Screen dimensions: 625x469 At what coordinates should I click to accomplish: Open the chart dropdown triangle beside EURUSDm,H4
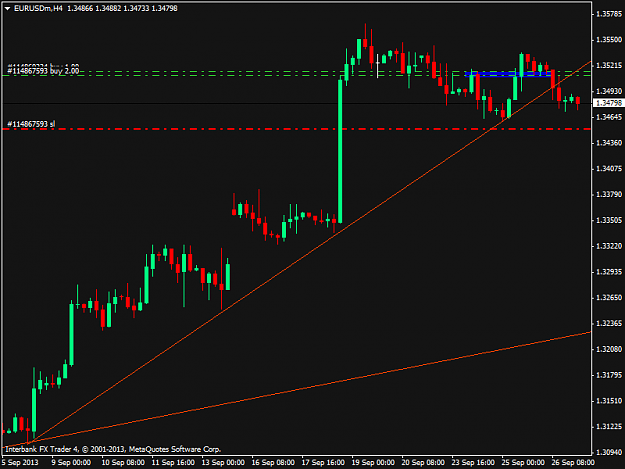tap(7, 8)
